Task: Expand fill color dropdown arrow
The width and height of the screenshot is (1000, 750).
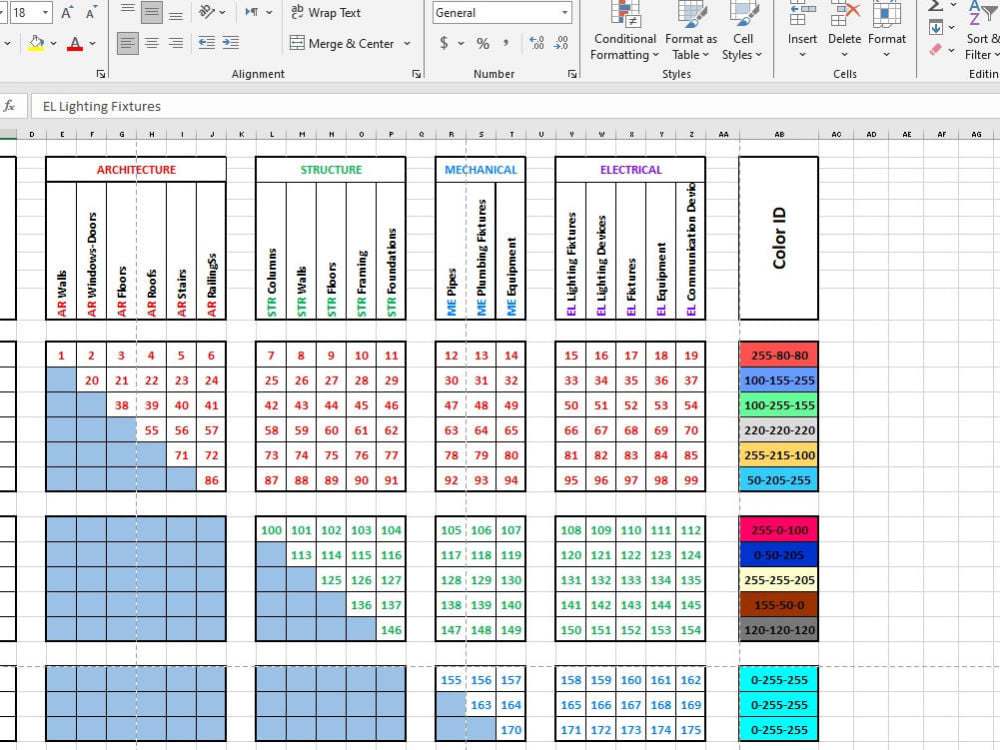Action: coord(54,43)
